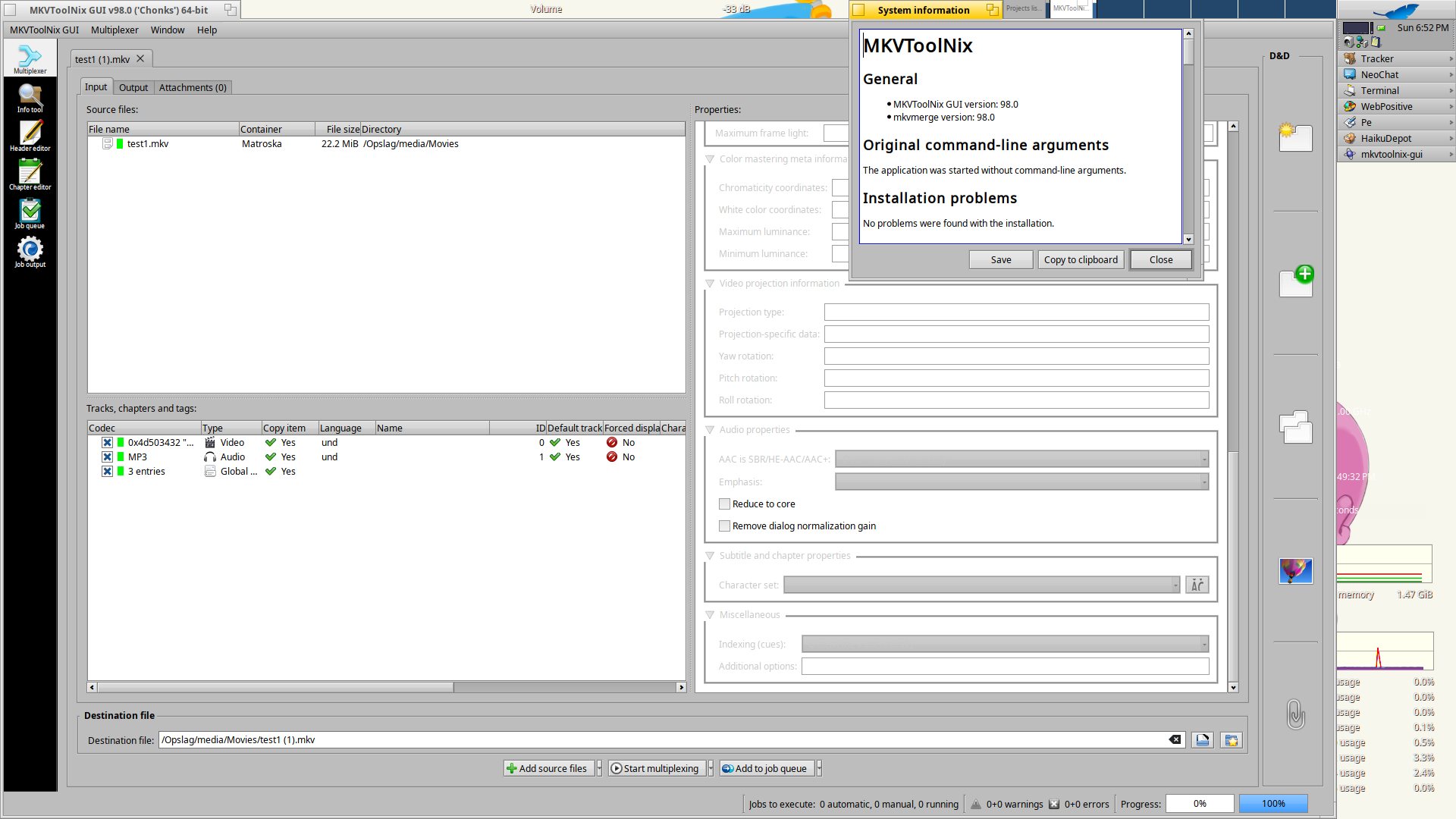Collapse the Miscellaneous section

click(x=710, y=614)
